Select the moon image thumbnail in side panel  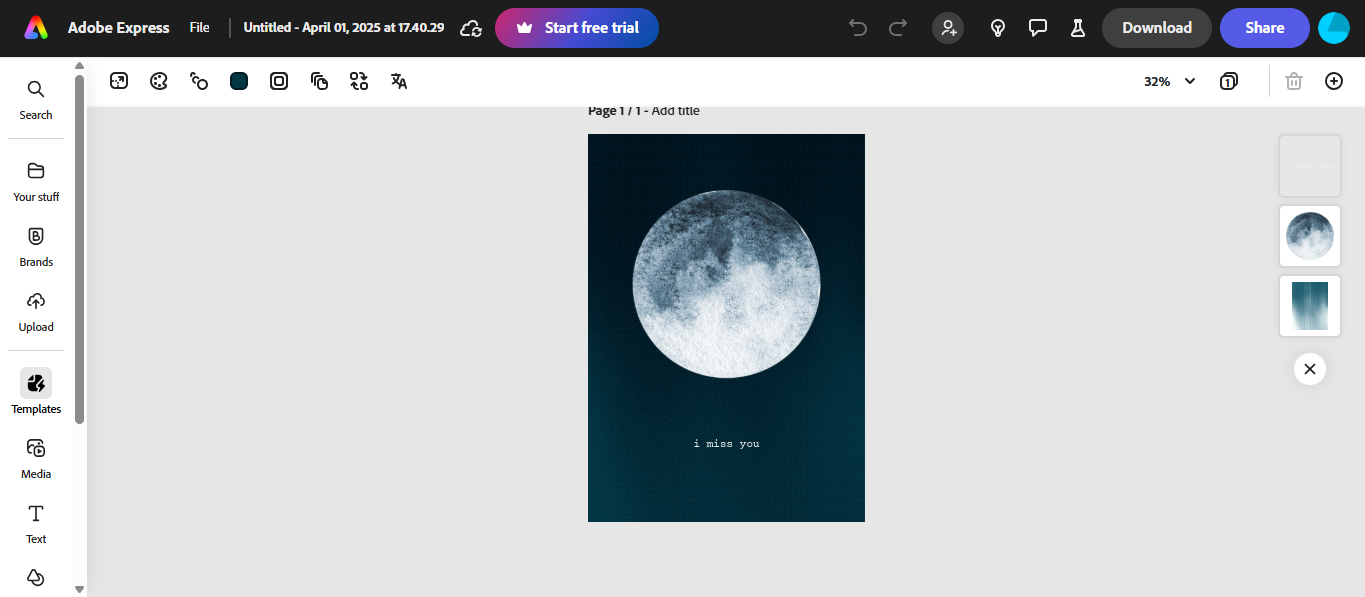(x=1309, y=236)
